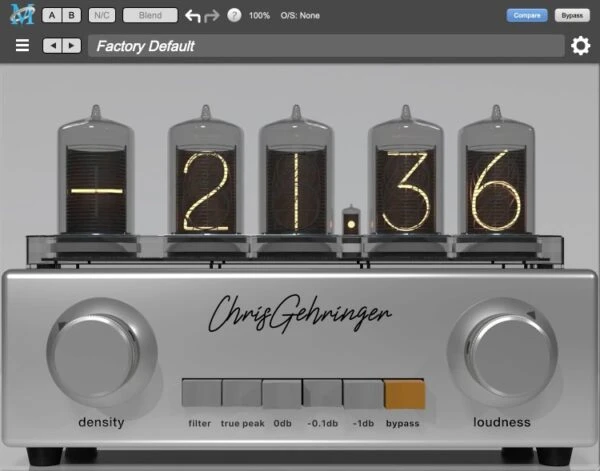
Task: Open the settings gear icon
Action: (x=580, y=46)
